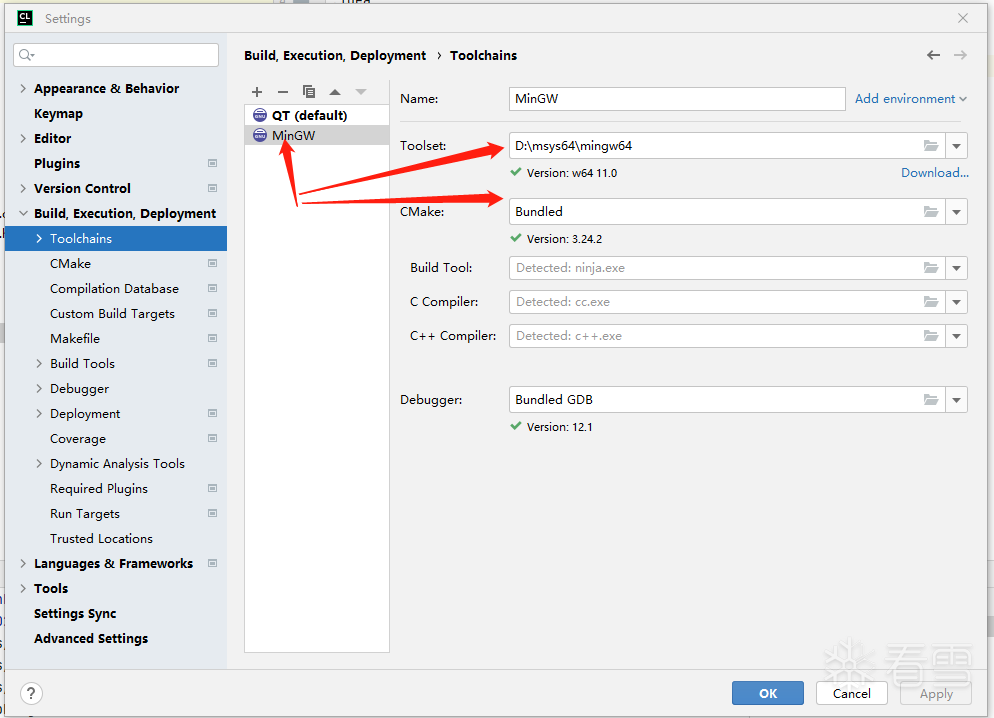This screenshot has width=994, height=718.
Task: Expand the Languages & Frameworks section
Action: (23, 564)
